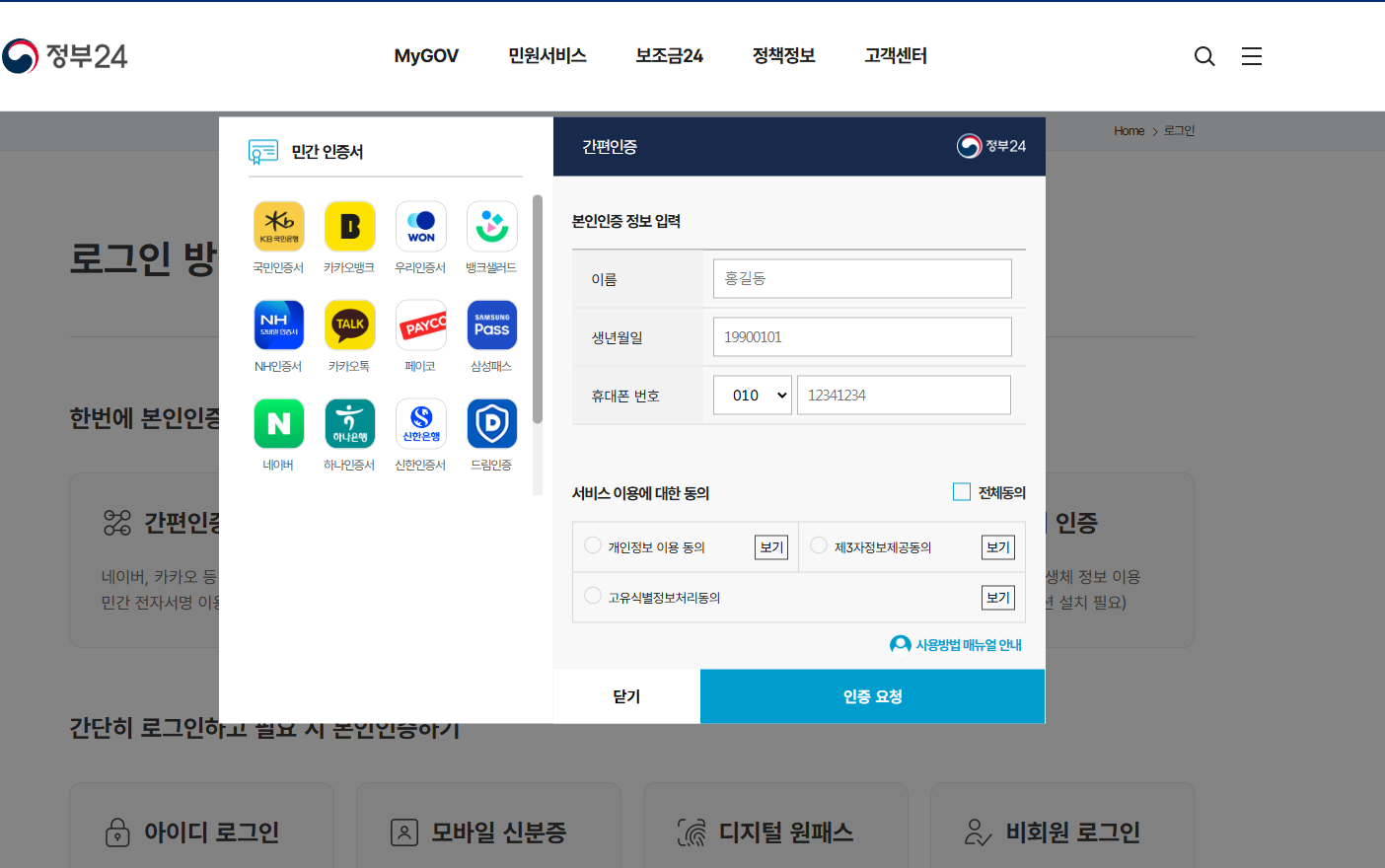The image size is (1385, 868).
Task: Open the hamburger menu icon in header
Action: point(1252,56)
